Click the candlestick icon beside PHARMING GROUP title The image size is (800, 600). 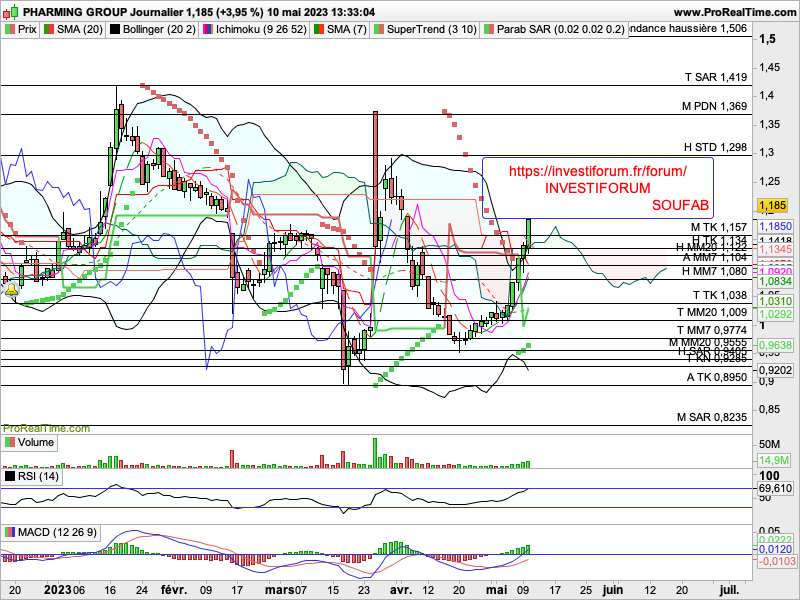(x=11, y=11)
